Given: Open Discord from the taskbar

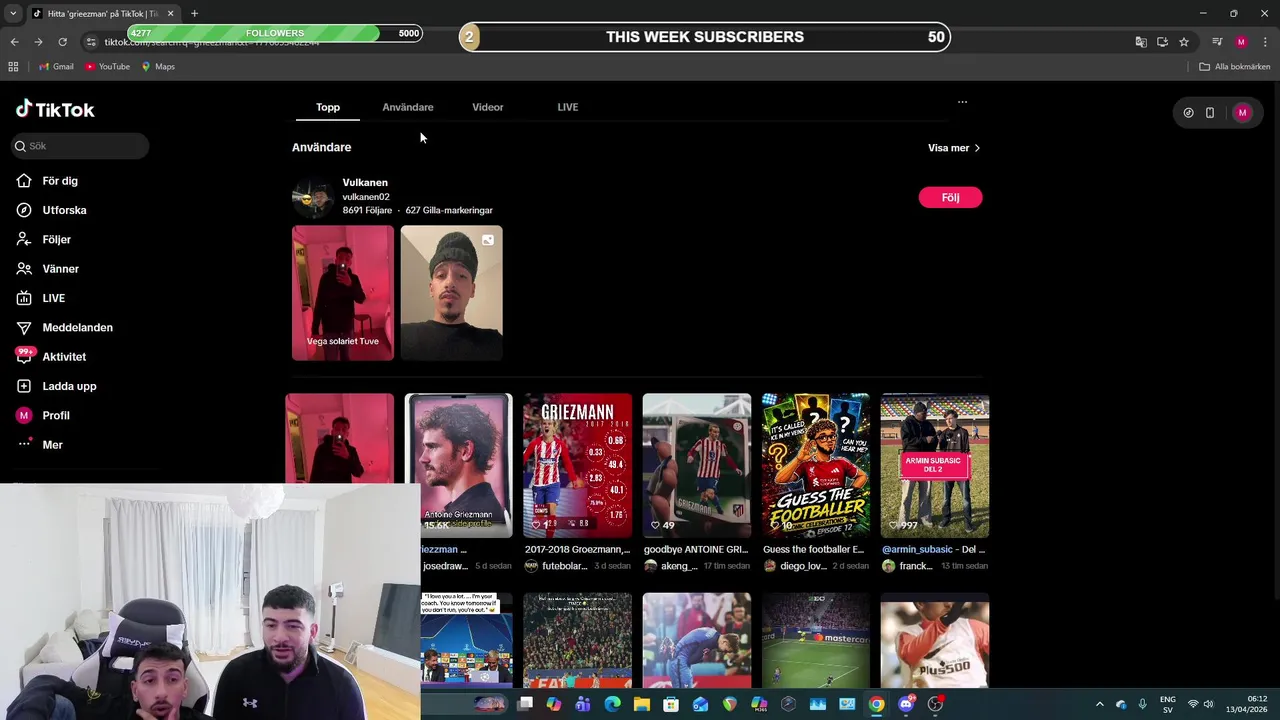Looking at the screenshot, I should click(906, 704).
